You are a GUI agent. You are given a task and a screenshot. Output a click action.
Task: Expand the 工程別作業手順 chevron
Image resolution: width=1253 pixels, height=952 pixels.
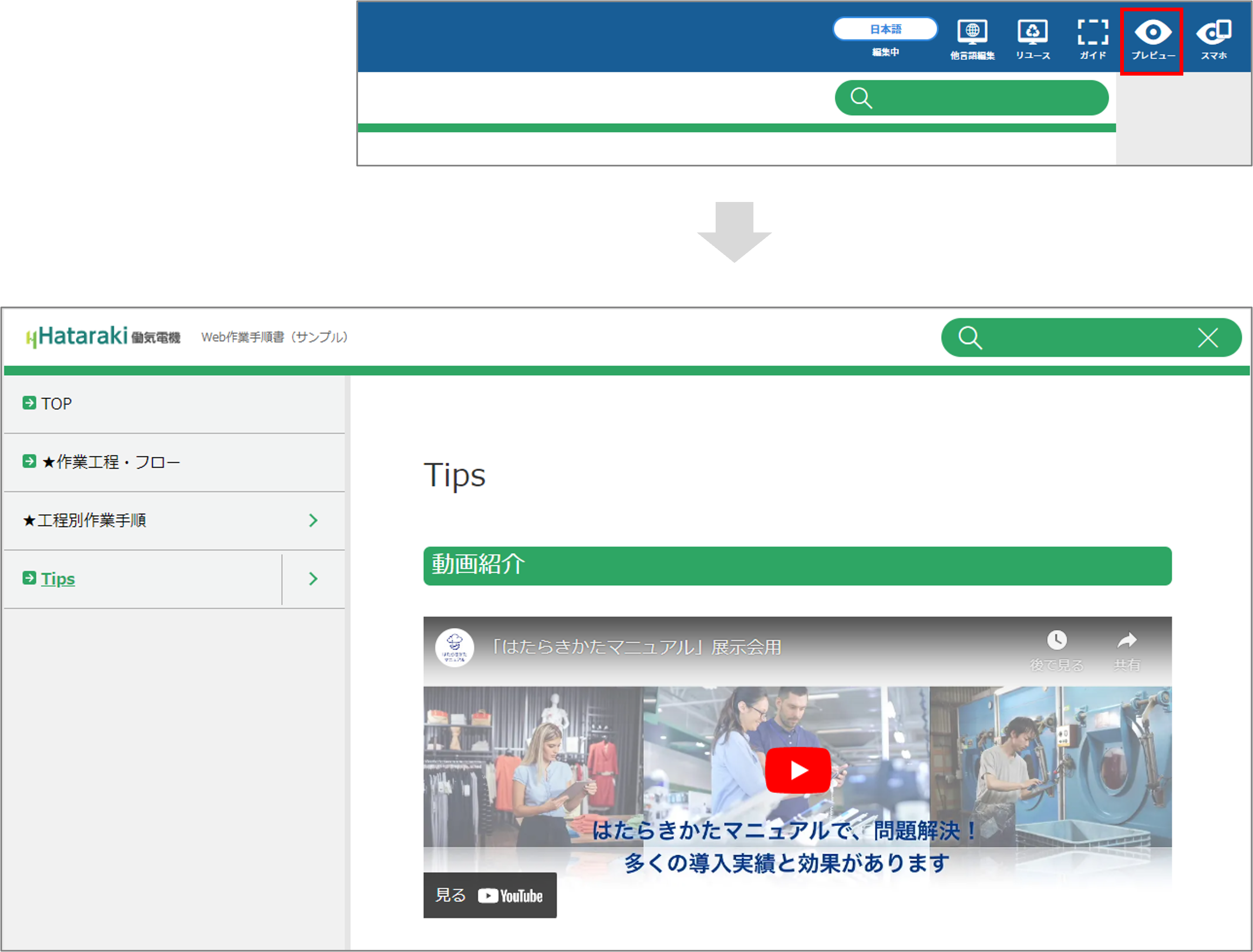pos(313,520)
